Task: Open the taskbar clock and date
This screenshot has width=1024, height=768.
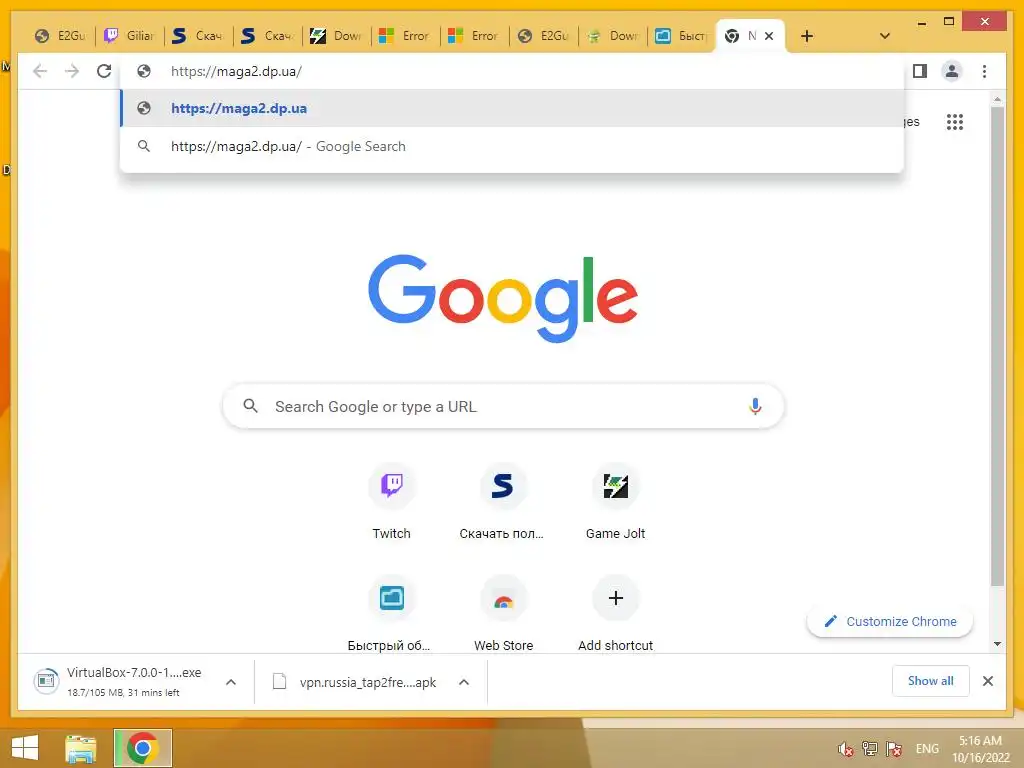Action: click(x=980, y=749)
